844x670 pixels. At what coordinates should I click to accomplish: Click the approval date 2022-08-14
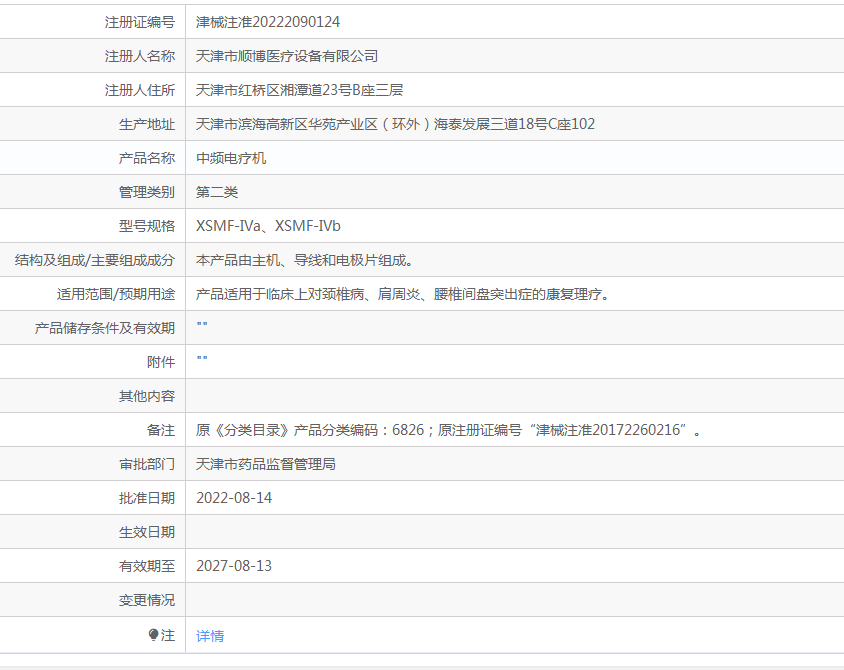pos(234,498)
